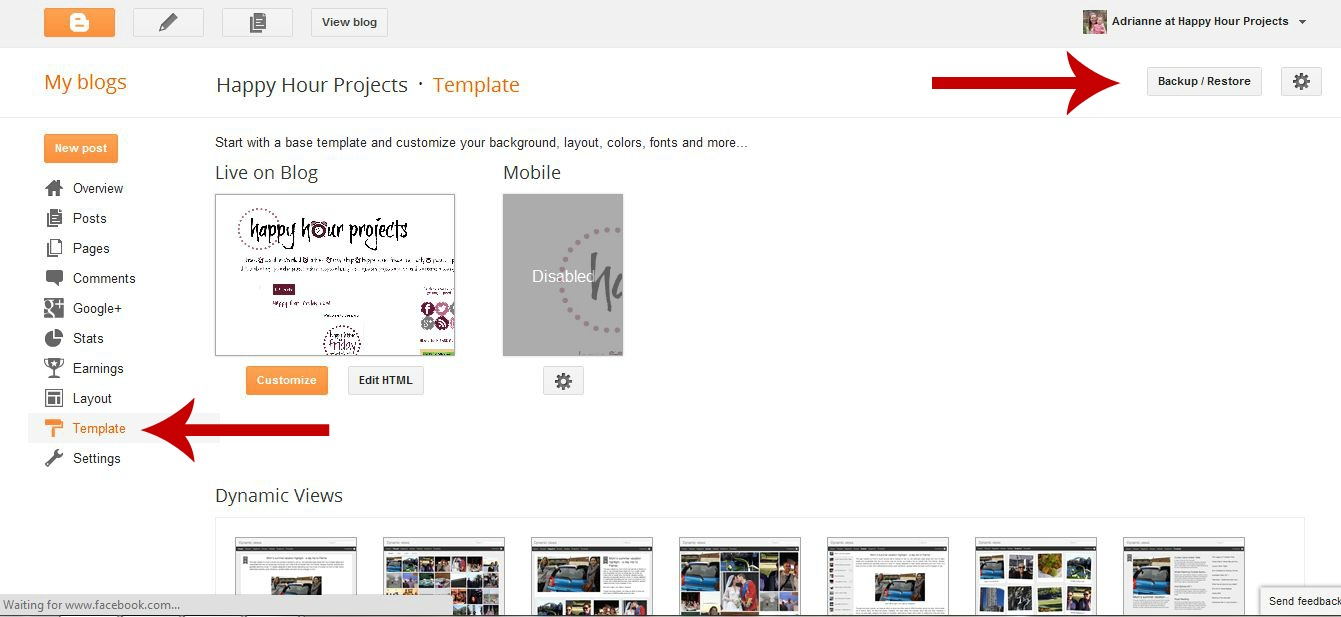Select the fifth Dynamic Views template thumbnail
The width and height of the screenshot is (1341, 617).
coord(888,576)
